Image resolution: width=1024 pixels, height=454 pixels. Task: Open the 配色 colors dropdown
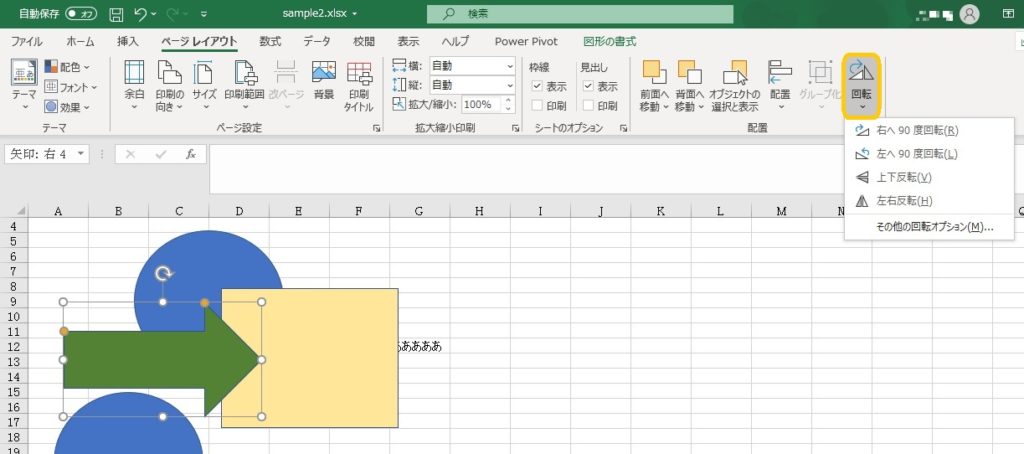pyautogui.click(x=68, y=67)
